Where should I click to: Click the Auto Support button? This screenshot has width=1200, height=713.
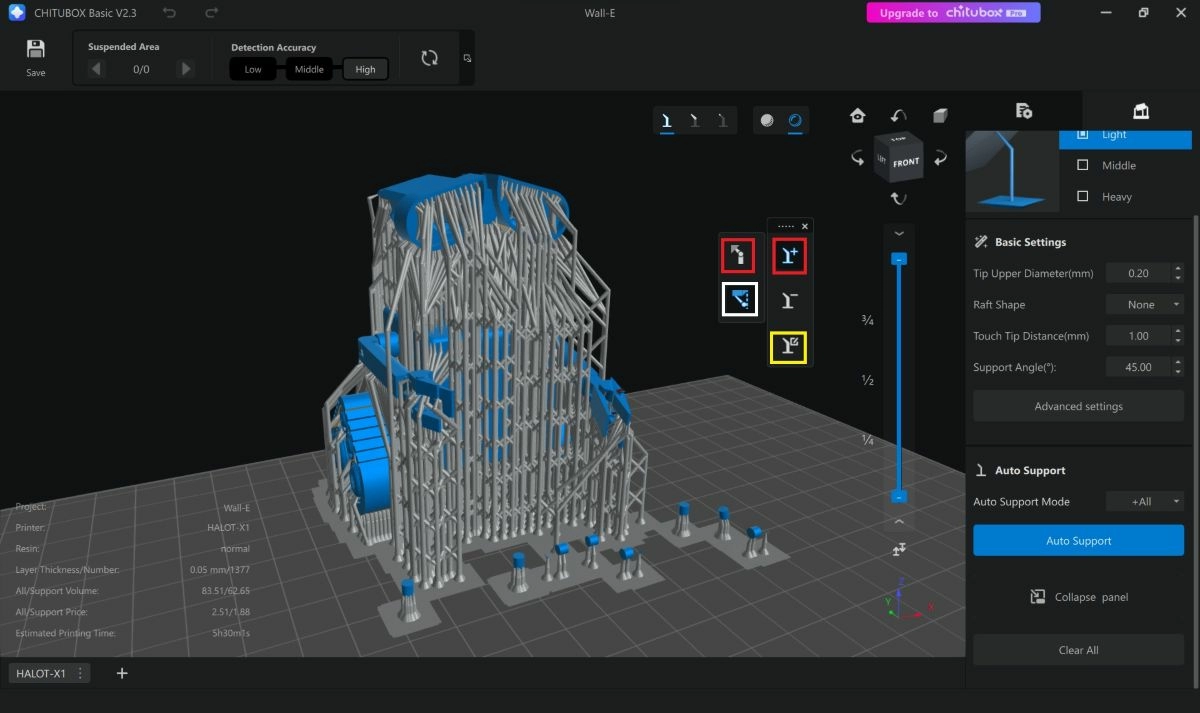1078,541
